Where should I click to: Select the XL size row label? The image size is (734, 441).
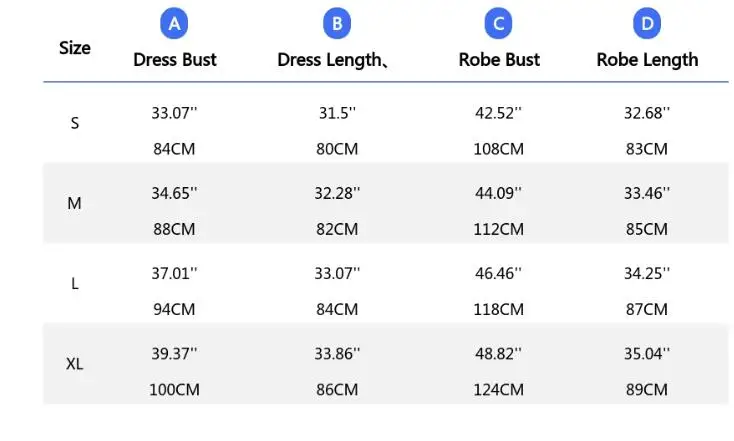coord(74,364)
